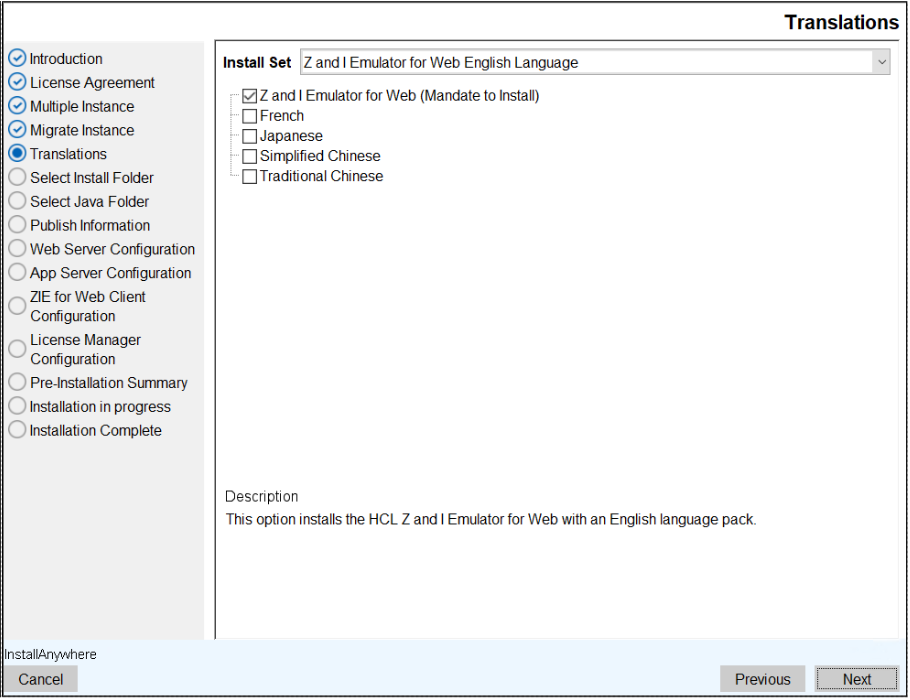
Task: Click the Next button
Action: (x=857, y=679)
